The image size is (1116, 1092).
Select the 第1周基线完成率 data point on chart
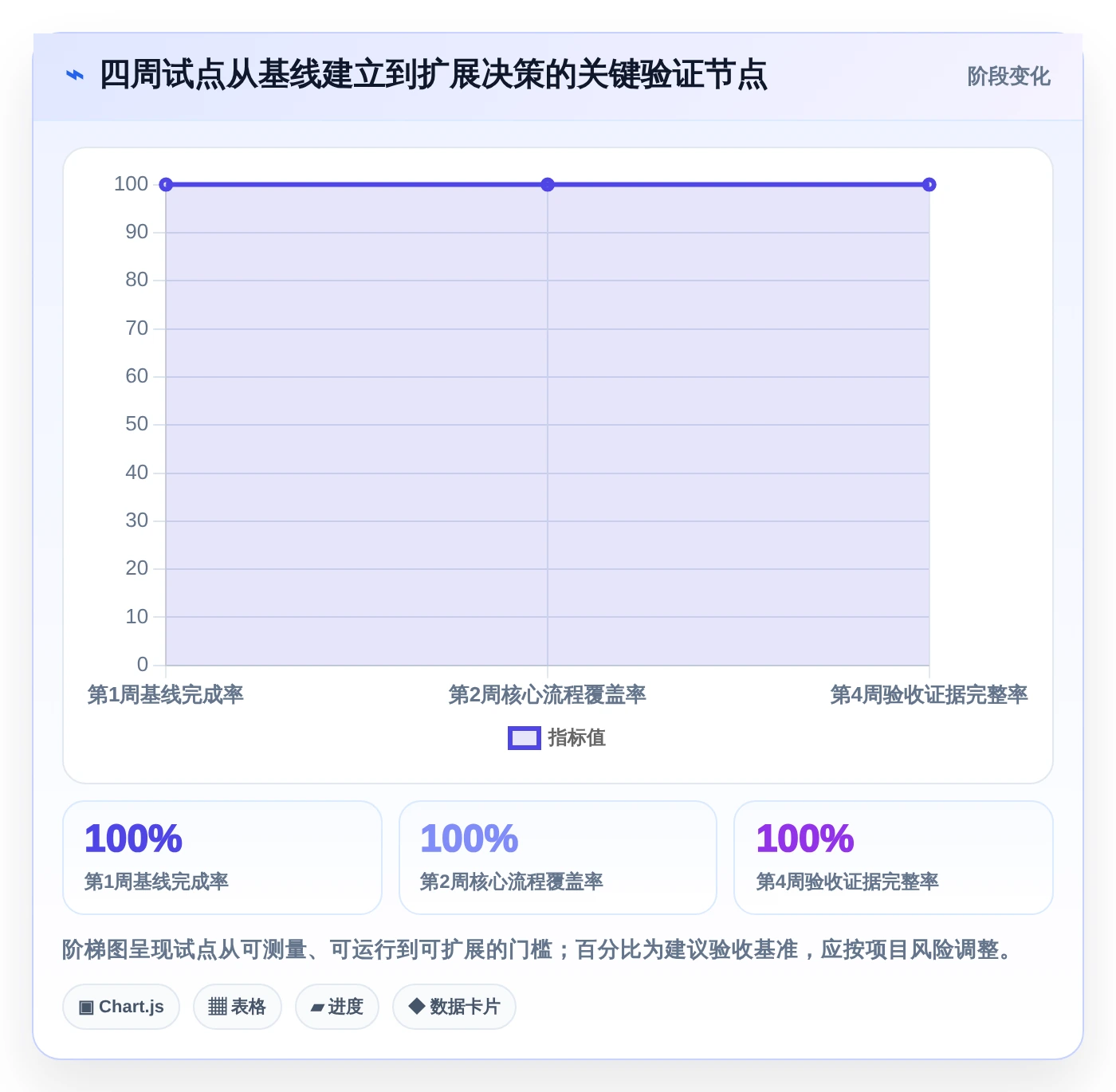coord(166,185)
